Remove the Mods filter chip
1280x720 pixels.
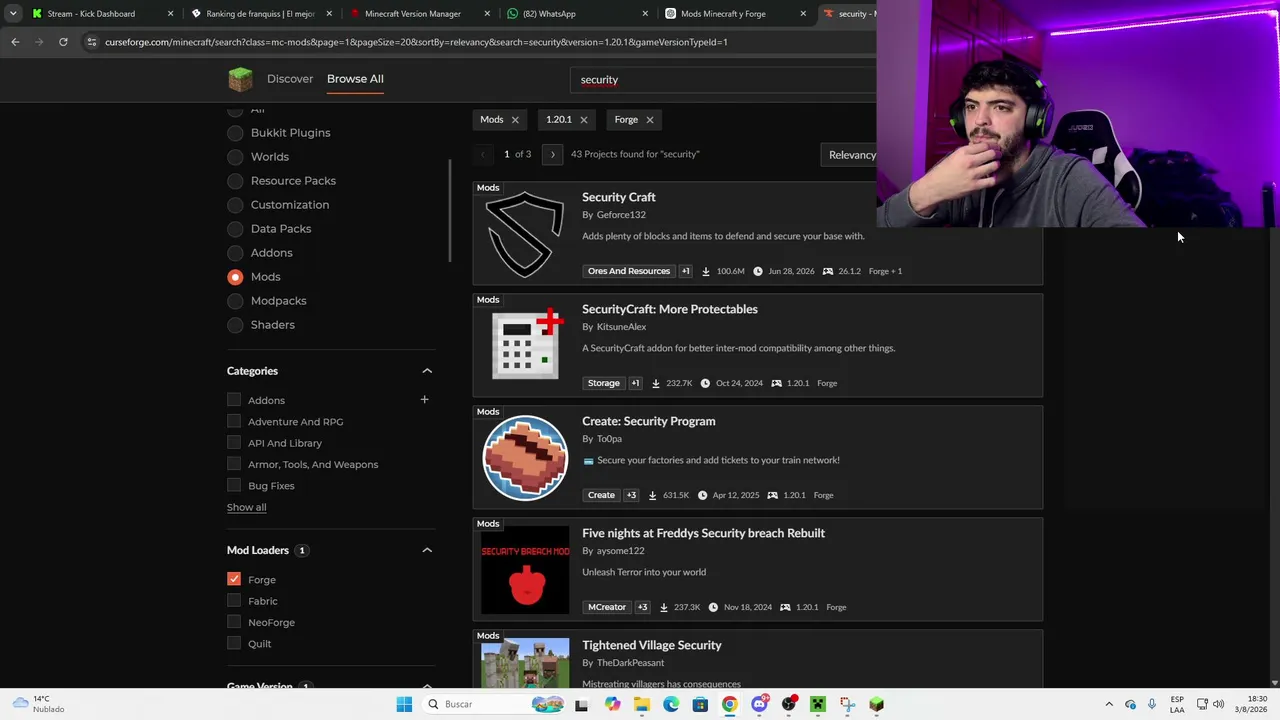click(x=515, y=120)
